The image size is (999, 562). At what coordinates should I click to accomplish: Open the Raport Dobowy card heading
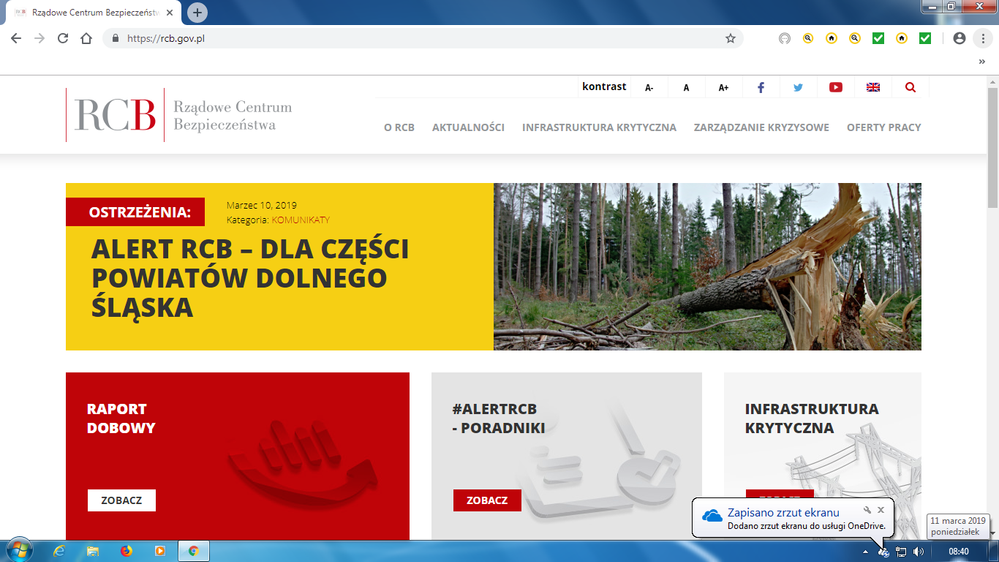[x=121, y=418]
